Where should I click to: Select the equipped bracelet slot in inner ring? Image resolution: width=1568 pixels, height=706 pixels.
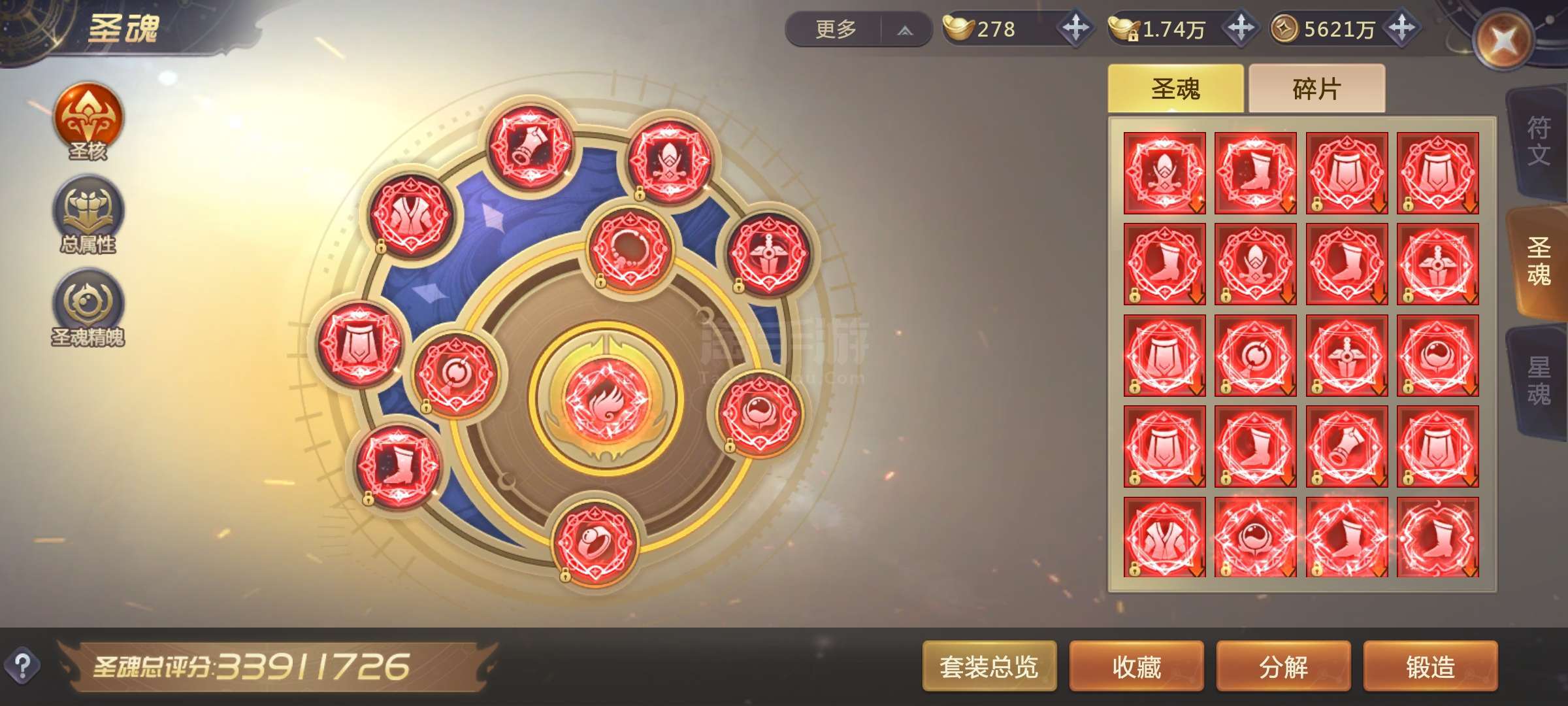(x=629, y=248)
